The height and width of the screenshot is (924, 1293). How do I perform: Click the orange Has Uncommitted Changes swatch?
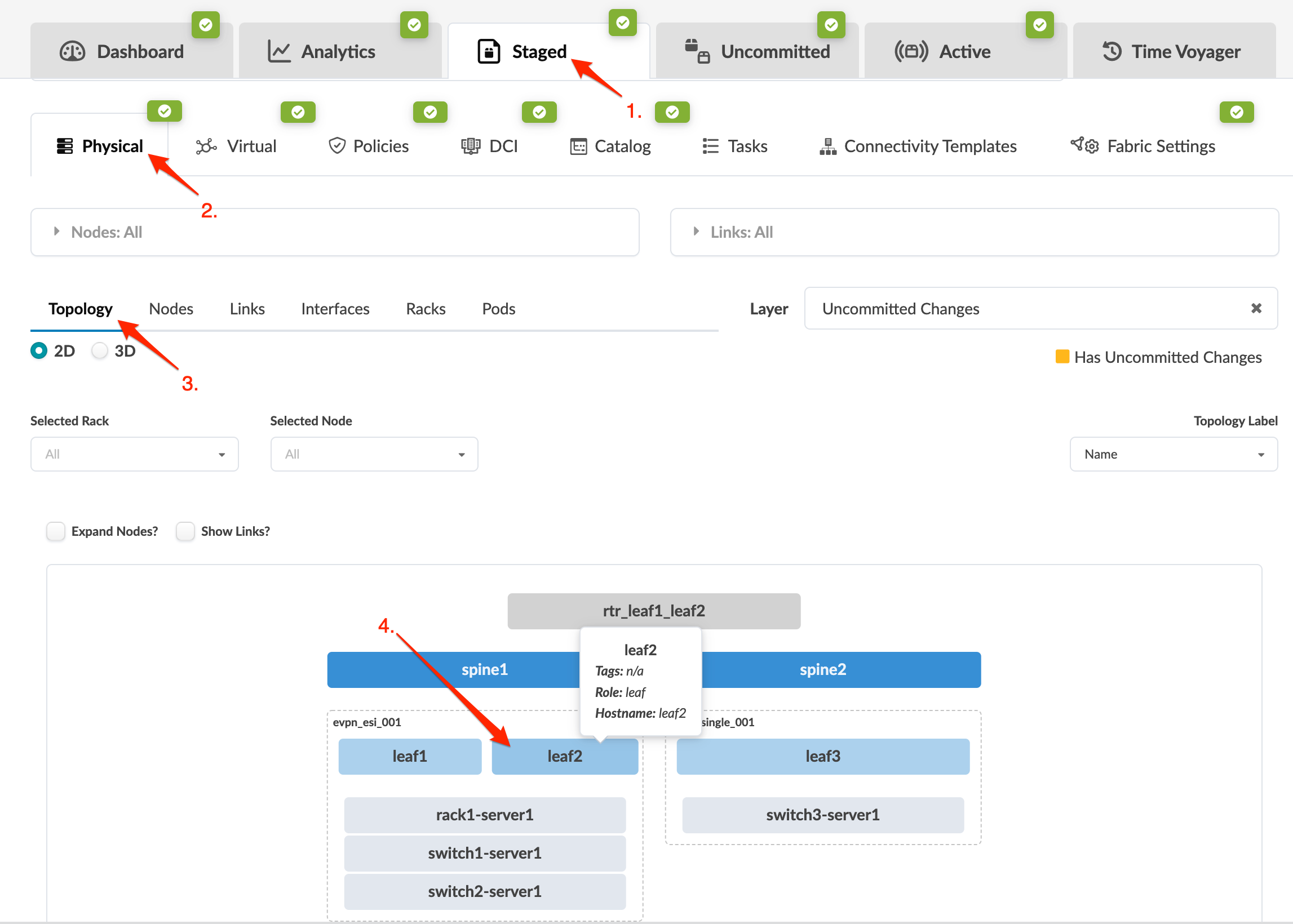(1062, 357)
